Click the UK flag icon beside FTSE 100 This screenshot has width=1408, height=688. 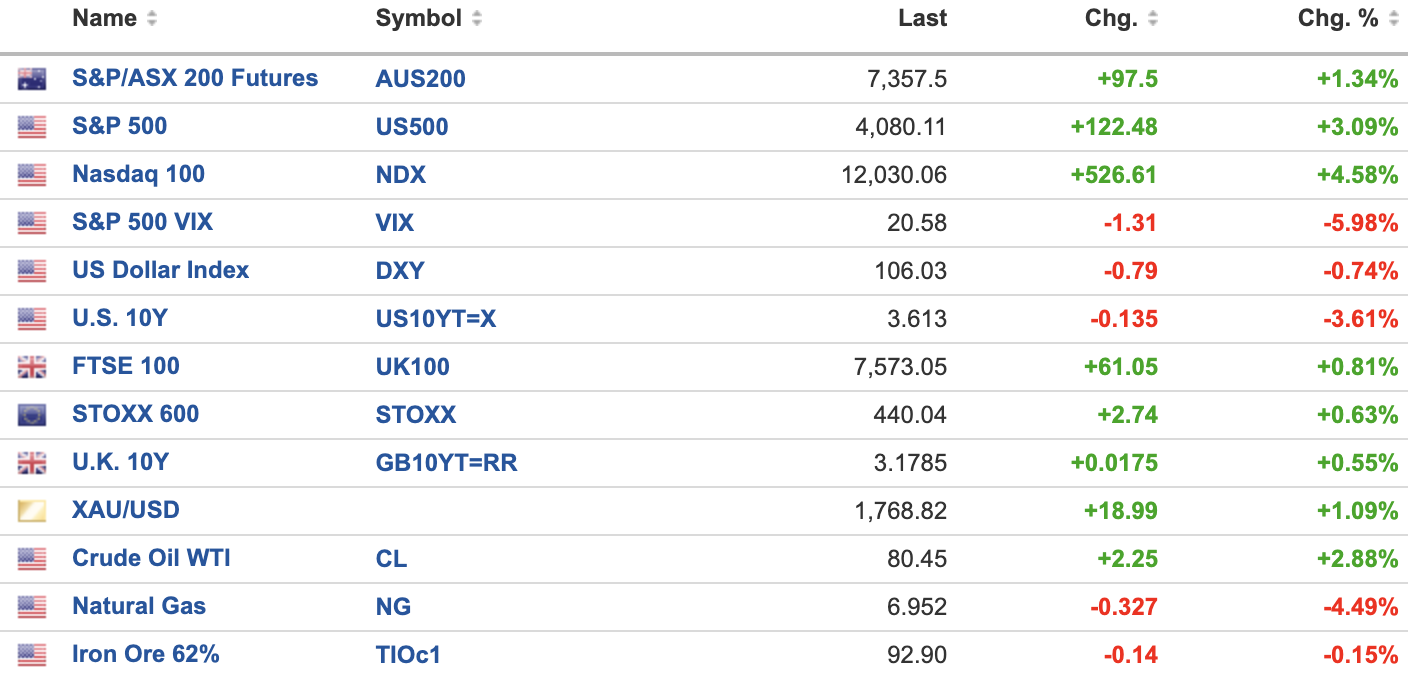click(32, 367)
